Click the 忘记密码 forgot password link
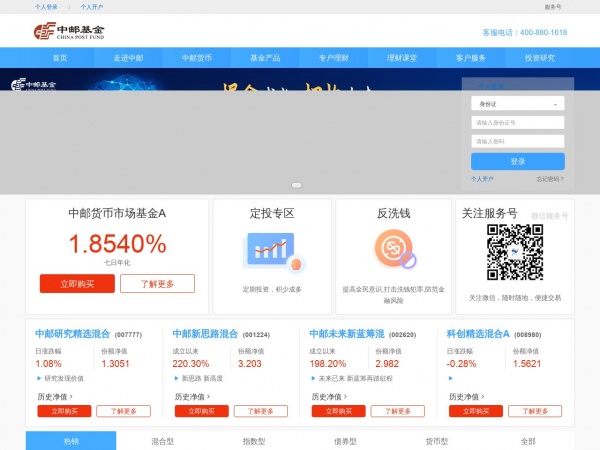 tap(550, 179)
